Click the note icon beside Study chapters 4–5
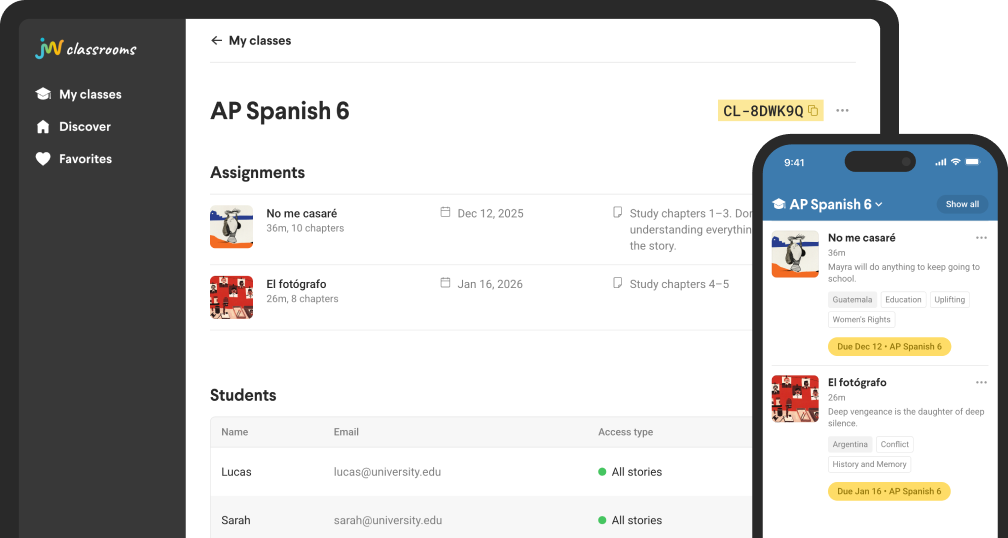Image resolution: width=1008 pixels, height=538 pixels. pos(617,284)
